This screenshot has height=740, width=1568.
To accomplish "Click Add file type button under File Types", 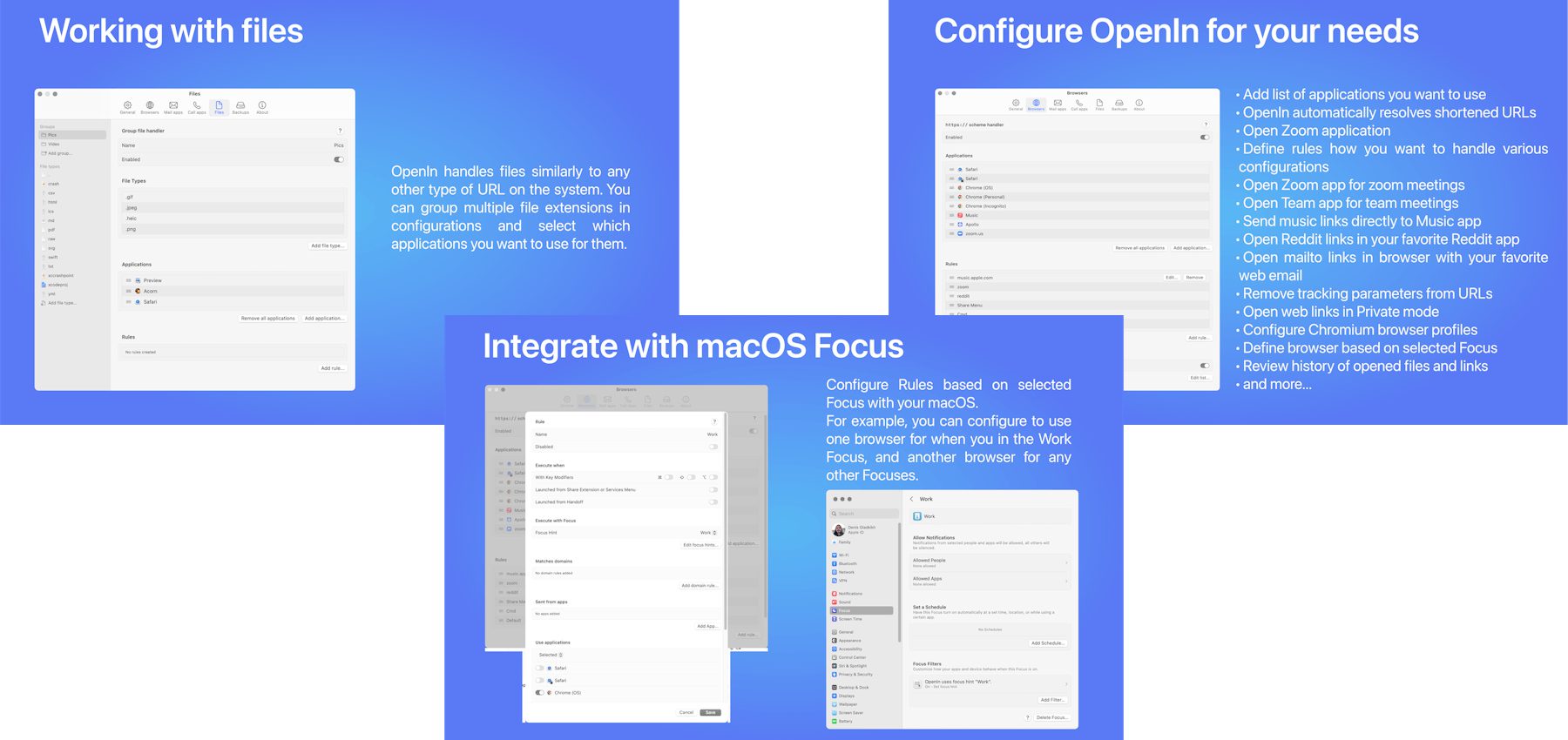I will click(327, 246).
